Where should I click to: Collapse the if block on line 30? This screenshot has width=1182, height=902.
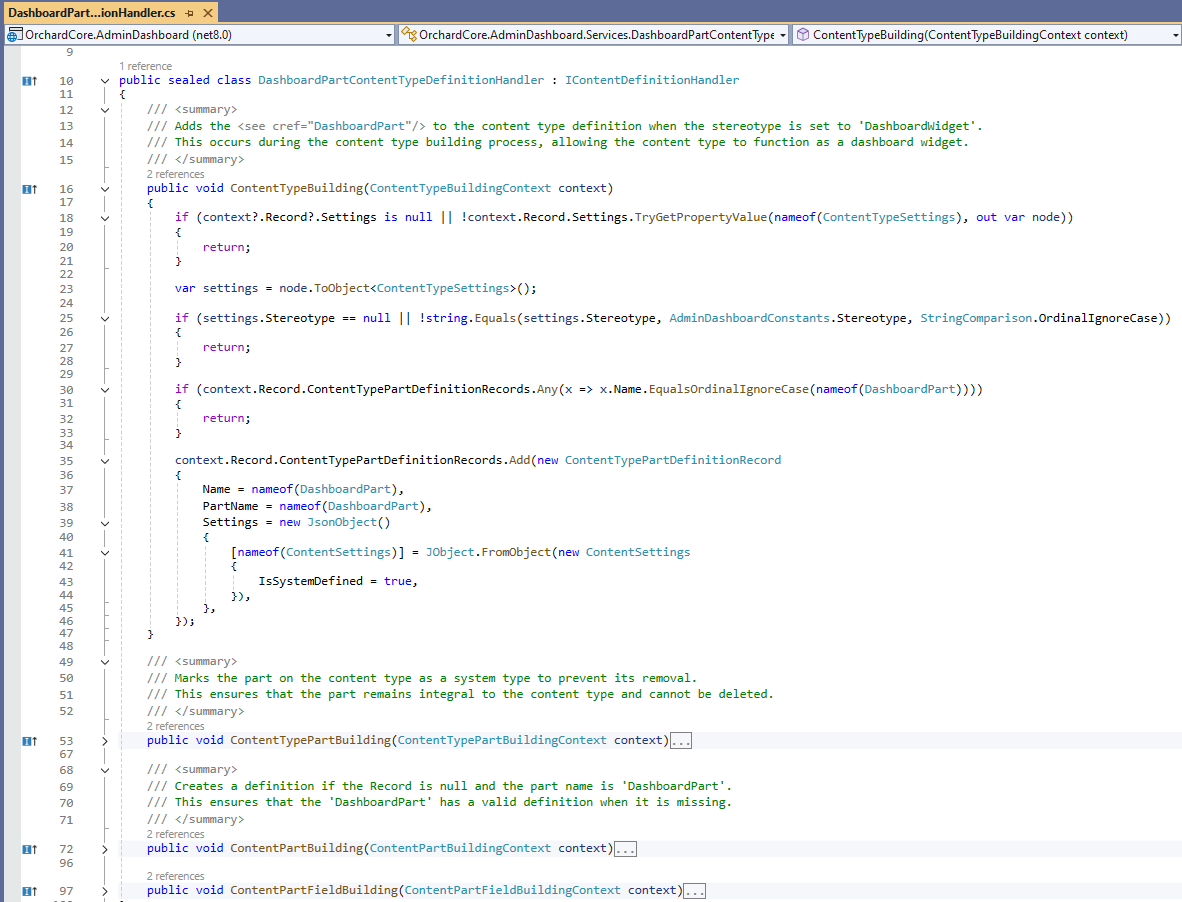tap(105, 390)
